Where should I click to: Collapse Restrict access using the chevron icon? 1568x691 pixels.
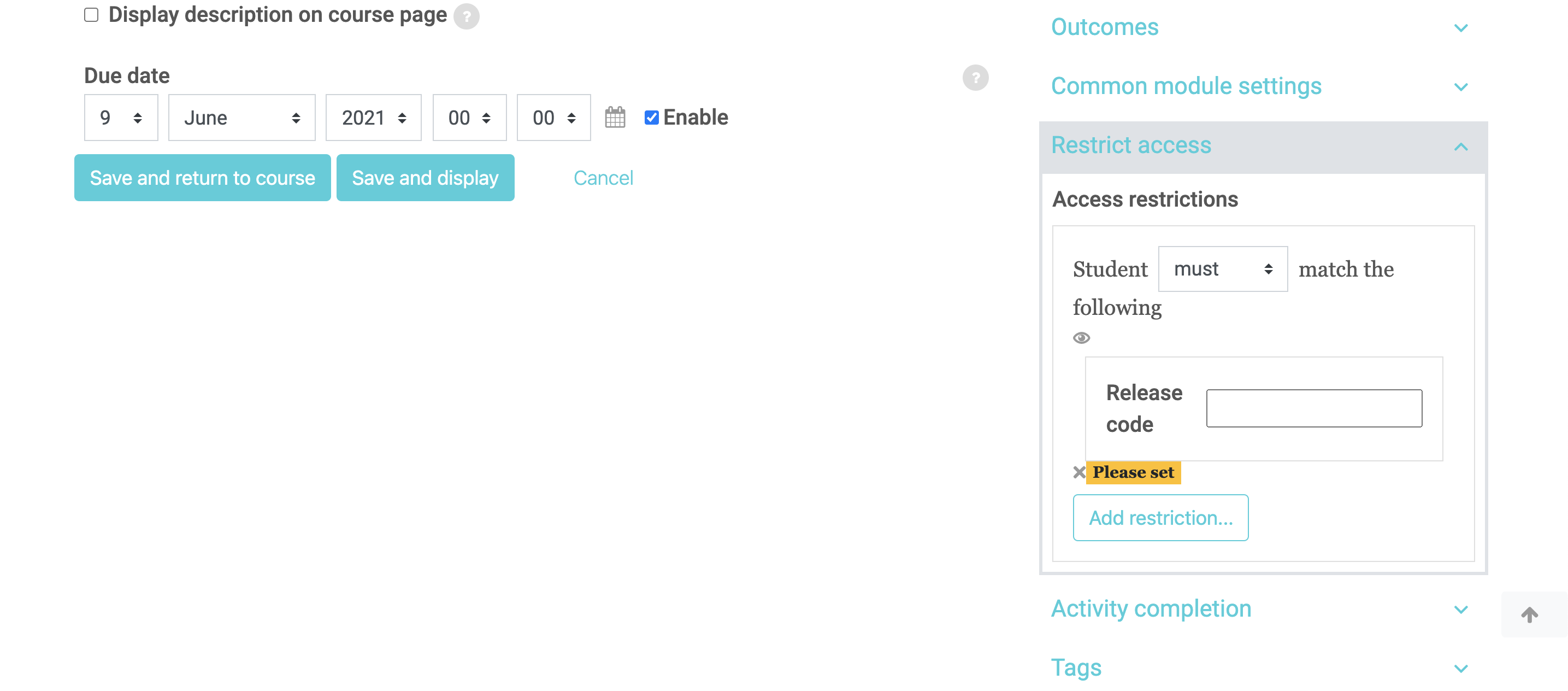tap(1460, 146)
